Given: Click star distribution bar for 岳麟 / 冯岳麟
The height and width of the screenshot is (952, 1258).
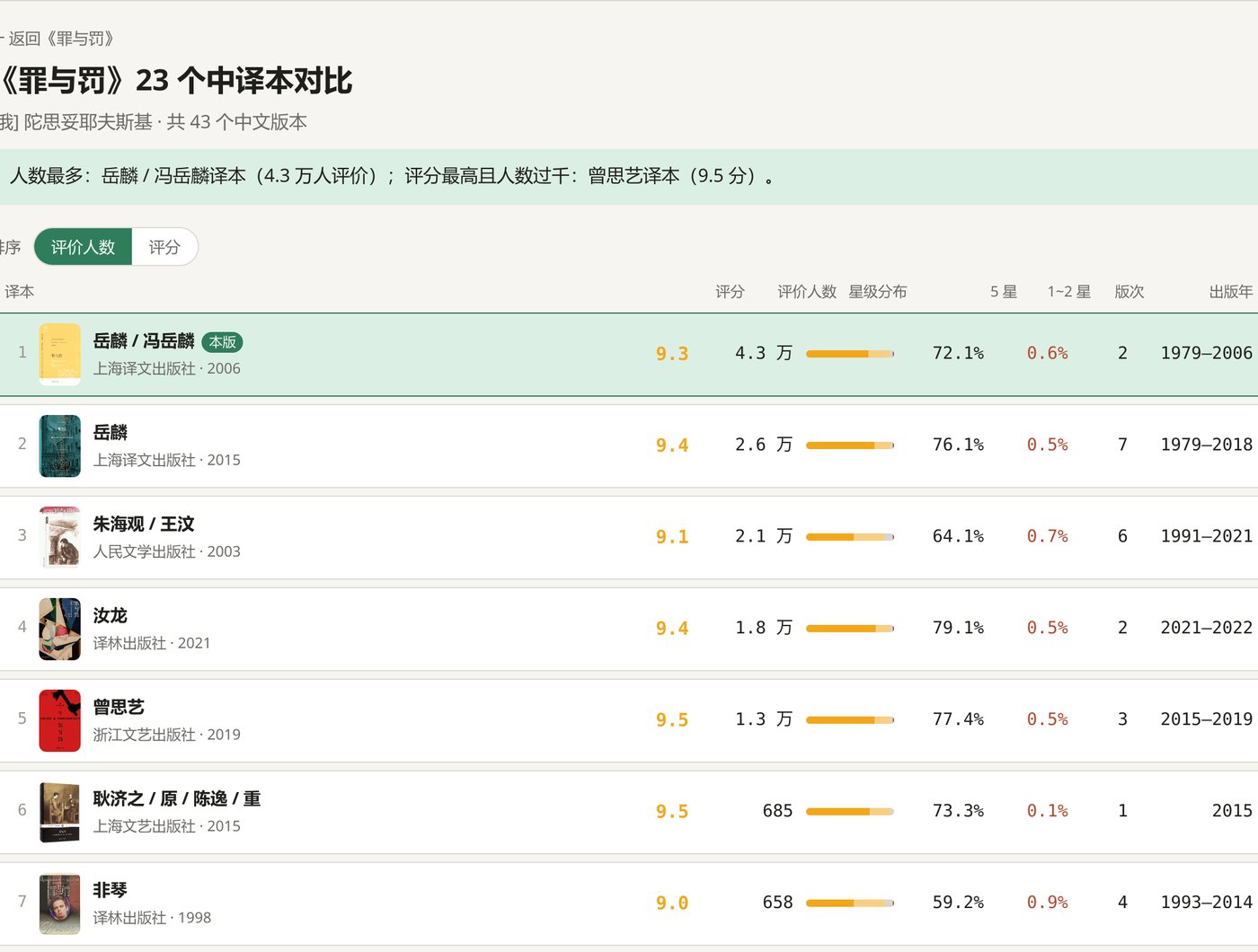Looking at the screenshot, I should (850, 354).
